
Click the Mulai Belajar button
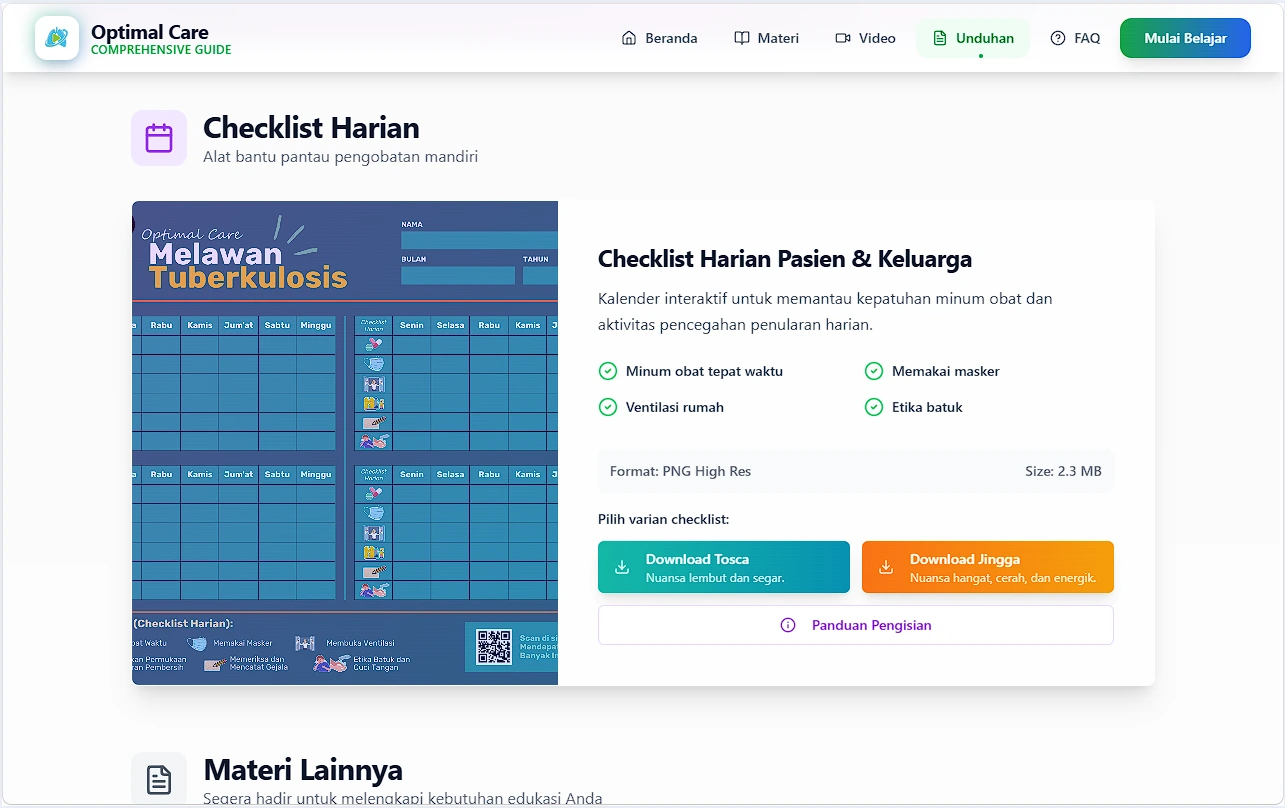pos(1185,38)
